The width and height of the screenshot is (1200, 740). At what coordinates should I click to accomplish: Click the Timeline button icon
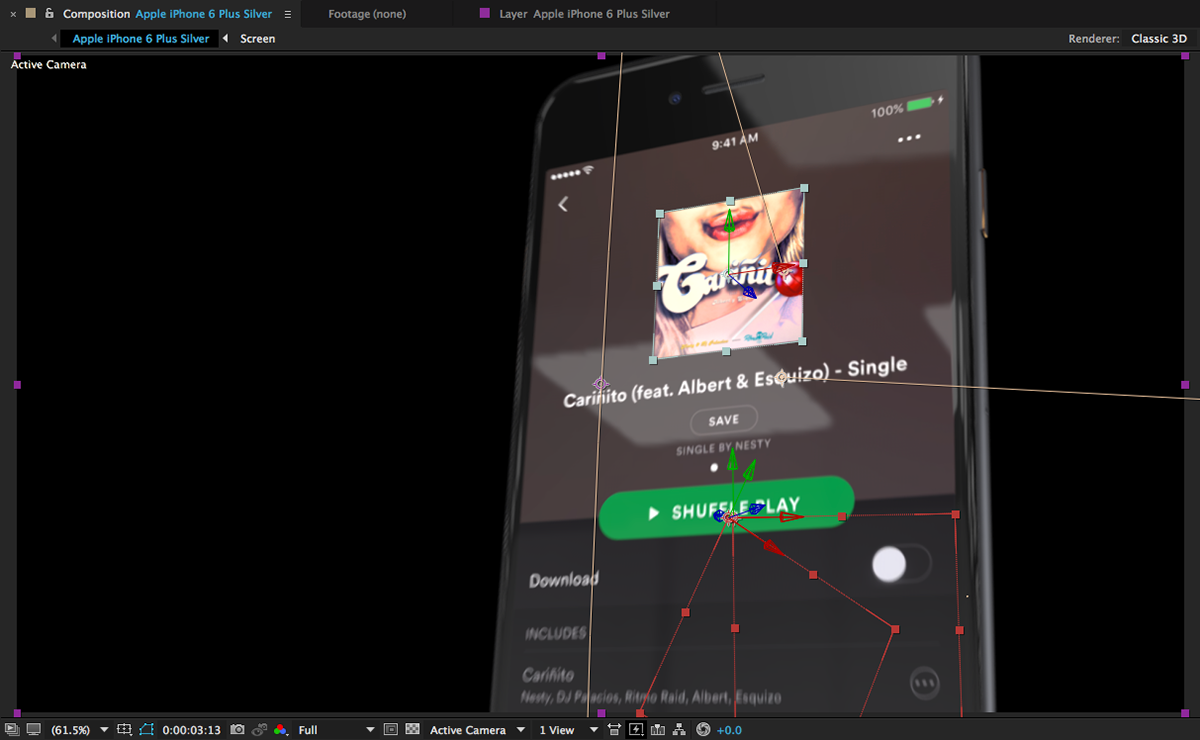[x=658, y=730]
